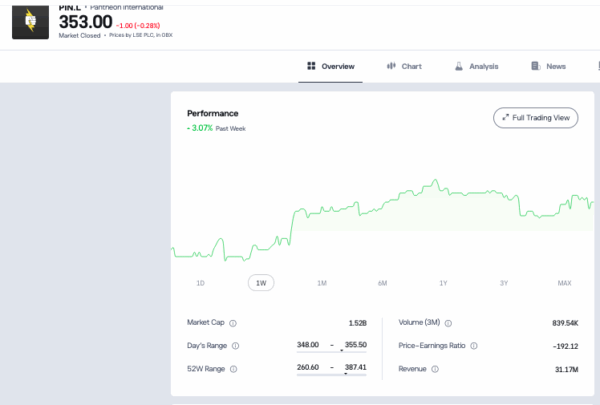Click the News document icon
Viewport: 600px width, 405px height.
coord(536,66)
